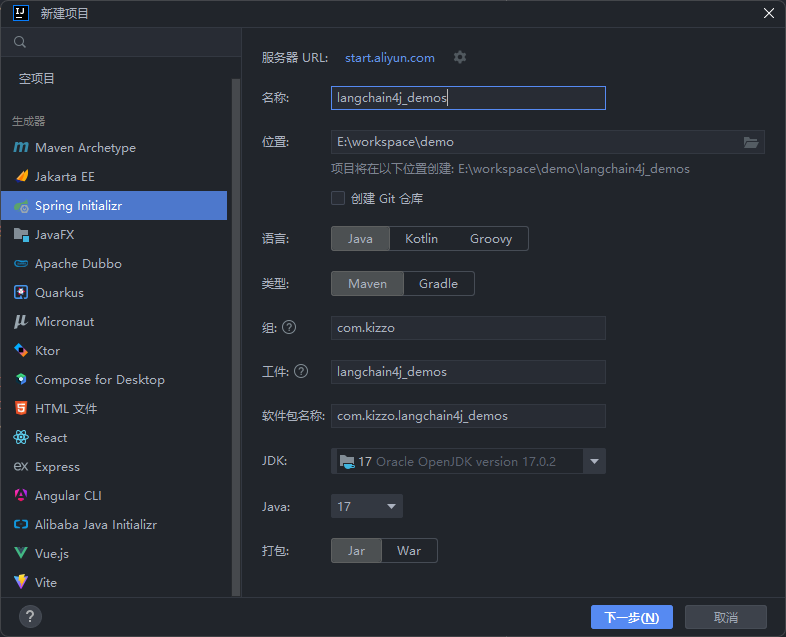Image resolution: width=786 pixels, height=637 pixels.
Task: Select the Ktor generator entry
Action: [x=114, y=351]
